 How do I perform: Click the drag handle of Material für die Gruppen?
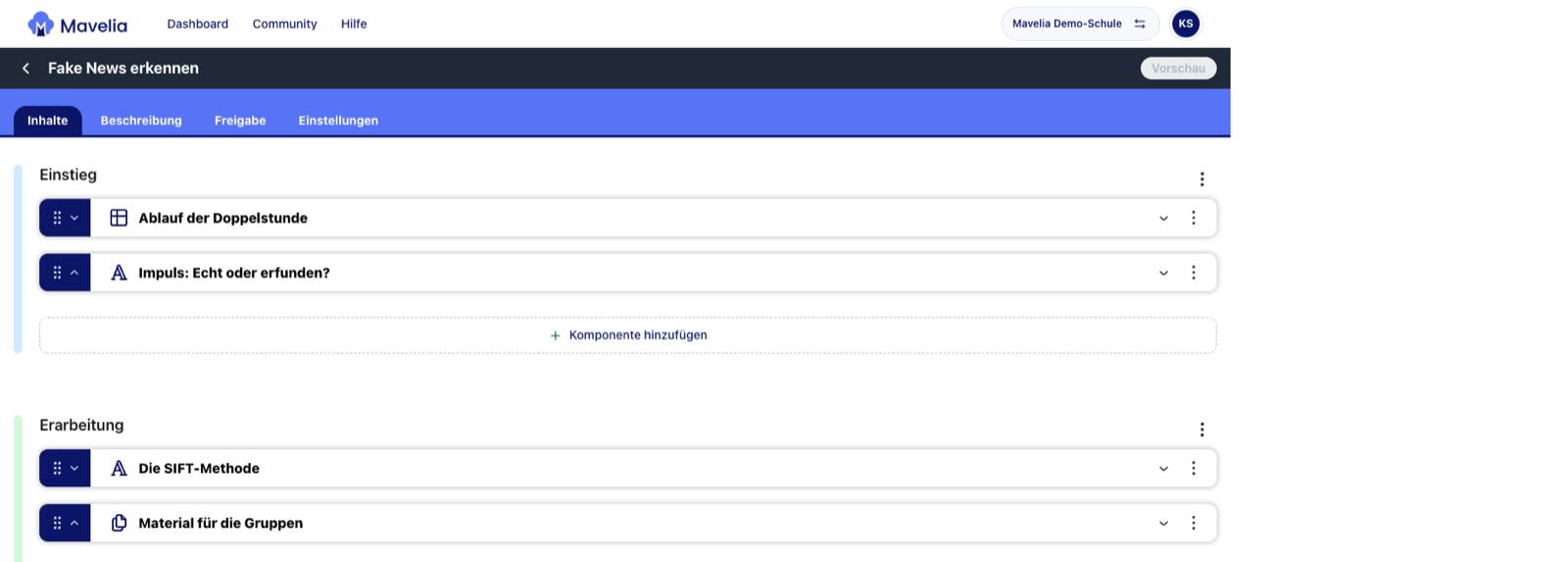click(x=57, y=523)
